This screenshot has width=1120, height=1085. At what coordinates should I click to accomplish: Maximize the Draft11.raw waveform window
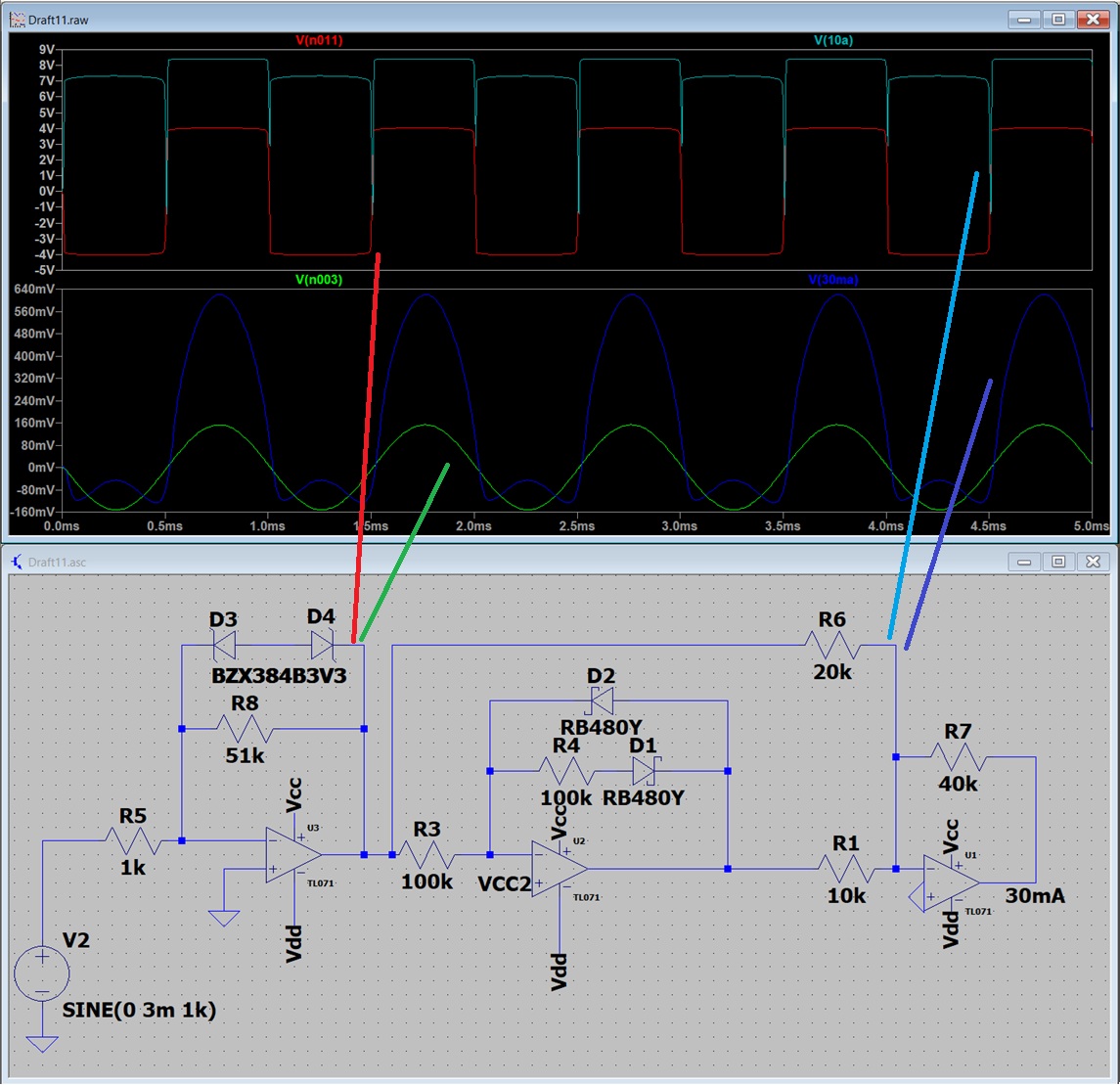pyautogui.click(x=1058, y=19)
